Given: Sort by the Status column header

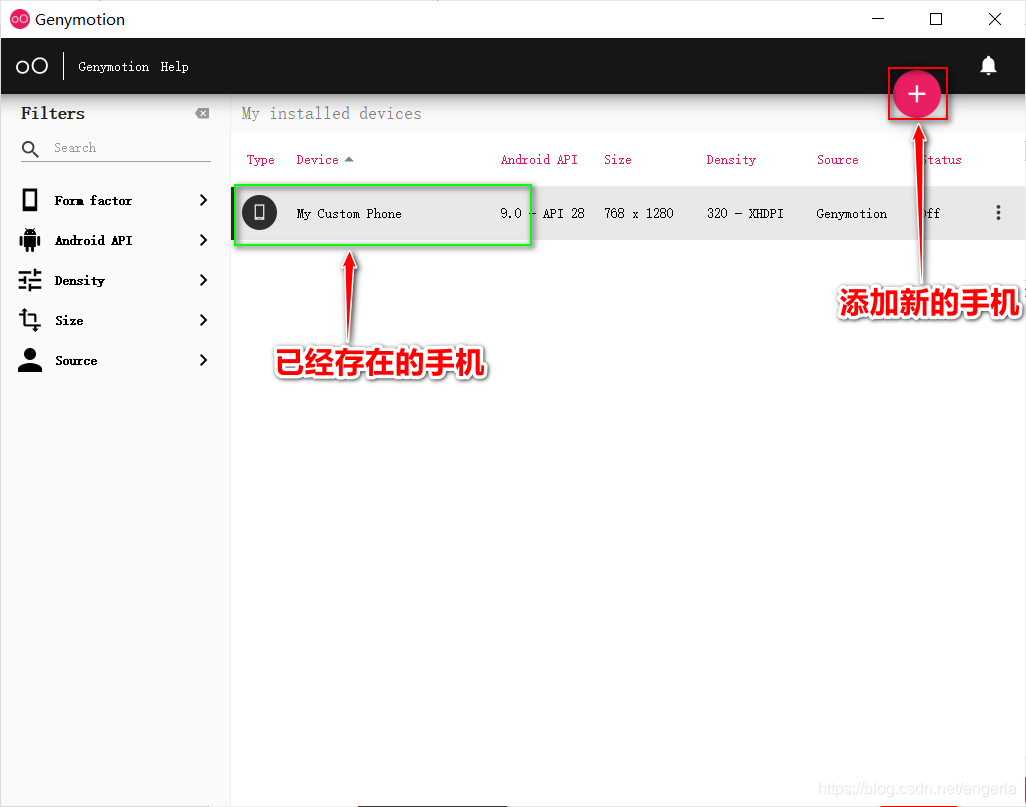Looking at the screenshot, I should [941, 160].
